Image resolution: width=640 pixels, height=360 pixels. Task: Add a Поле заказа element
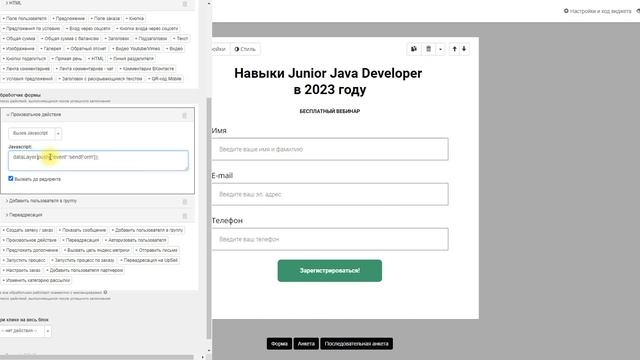(105, 18)
